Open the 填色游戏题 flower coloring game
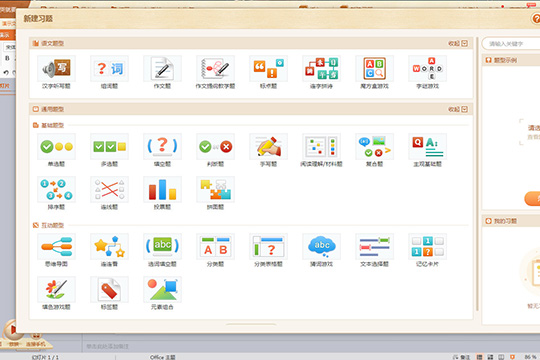Image resolution: width=540 pixels, height=360 pixels. (x=56, y=290)
